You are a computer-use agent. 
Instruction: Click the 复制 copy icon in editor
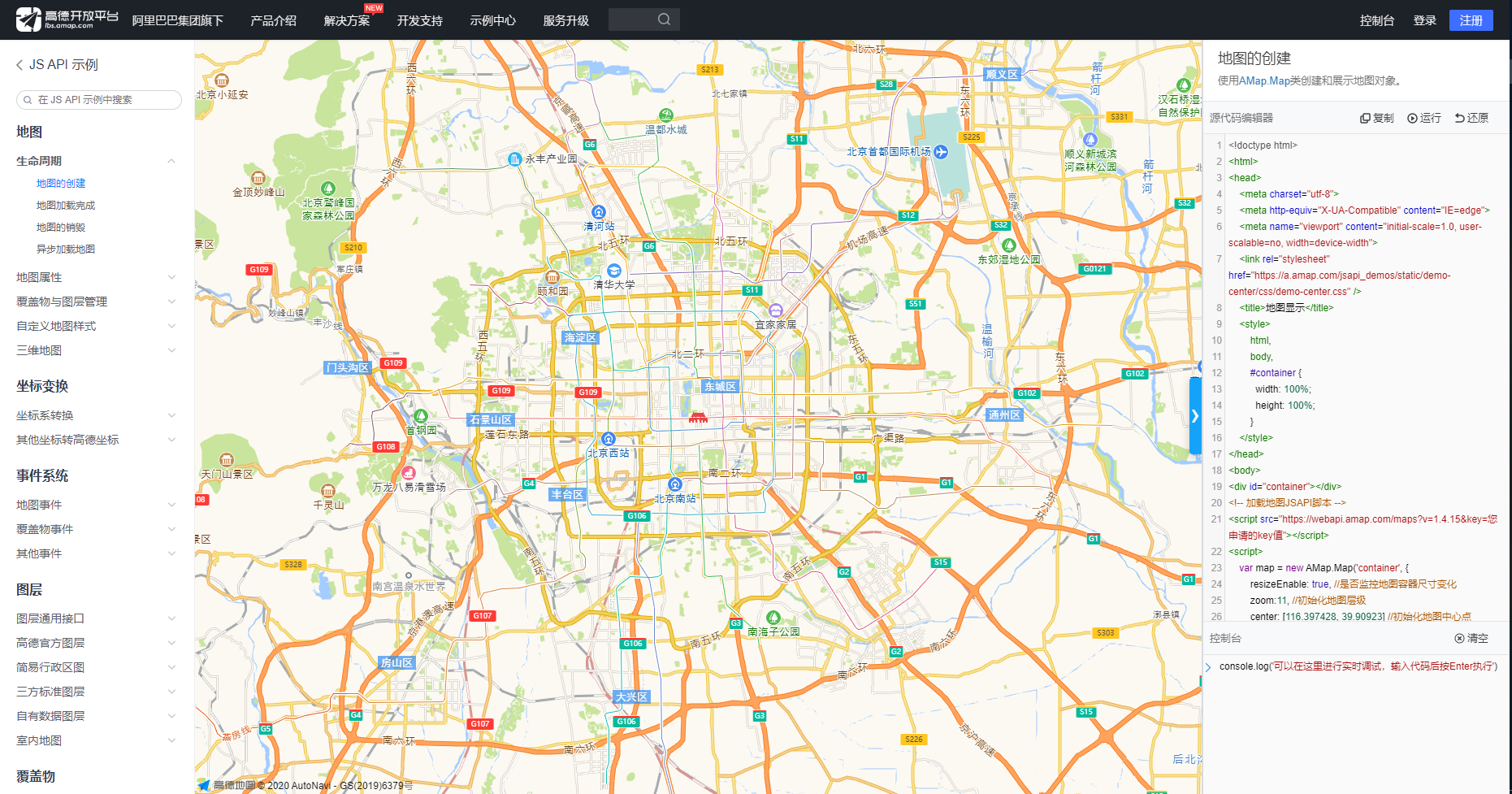pyautogui.click(x=1365, y=119)
